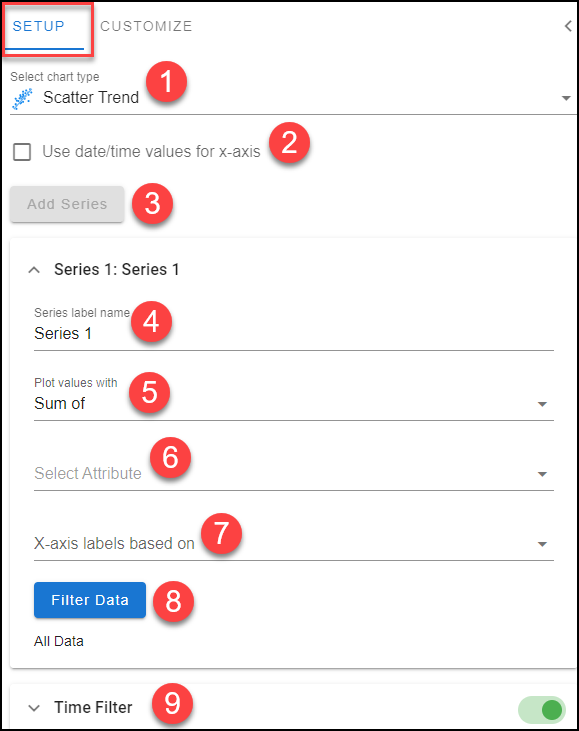Screen dimensions: 579x731
Task: Click the Add Series button
Action: (x=67, y=204)
